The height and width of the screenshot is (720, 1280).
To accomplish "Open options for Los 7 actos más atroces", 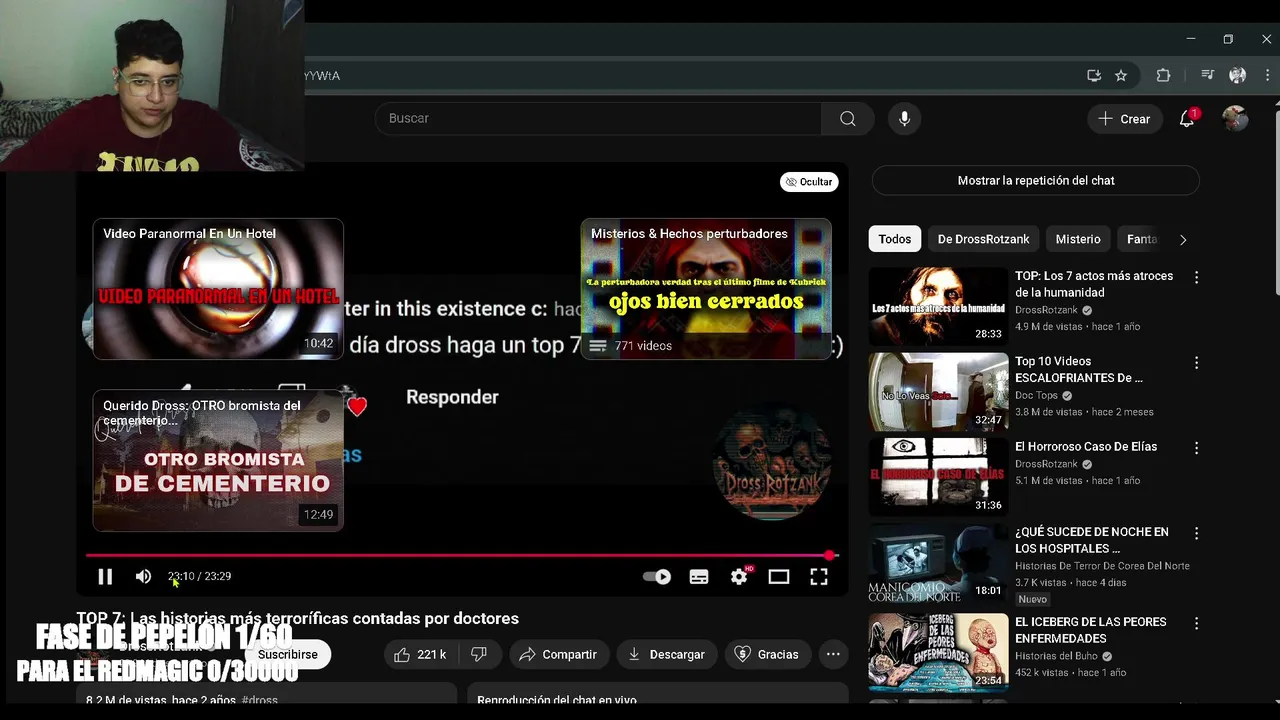I will (x=1196, y=277).
